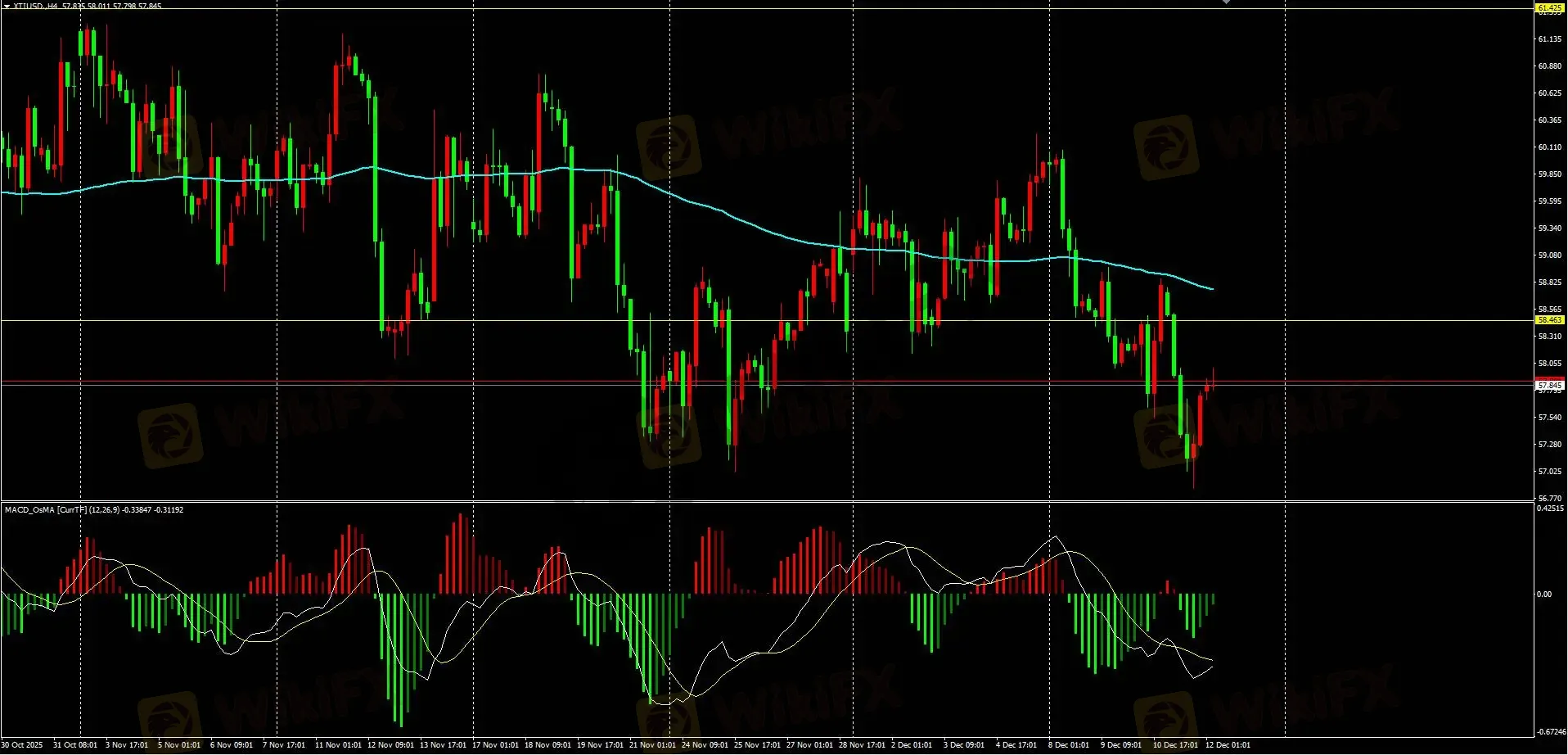Click the 57.540 price axis value
1568x755 pixels.
1550,418
